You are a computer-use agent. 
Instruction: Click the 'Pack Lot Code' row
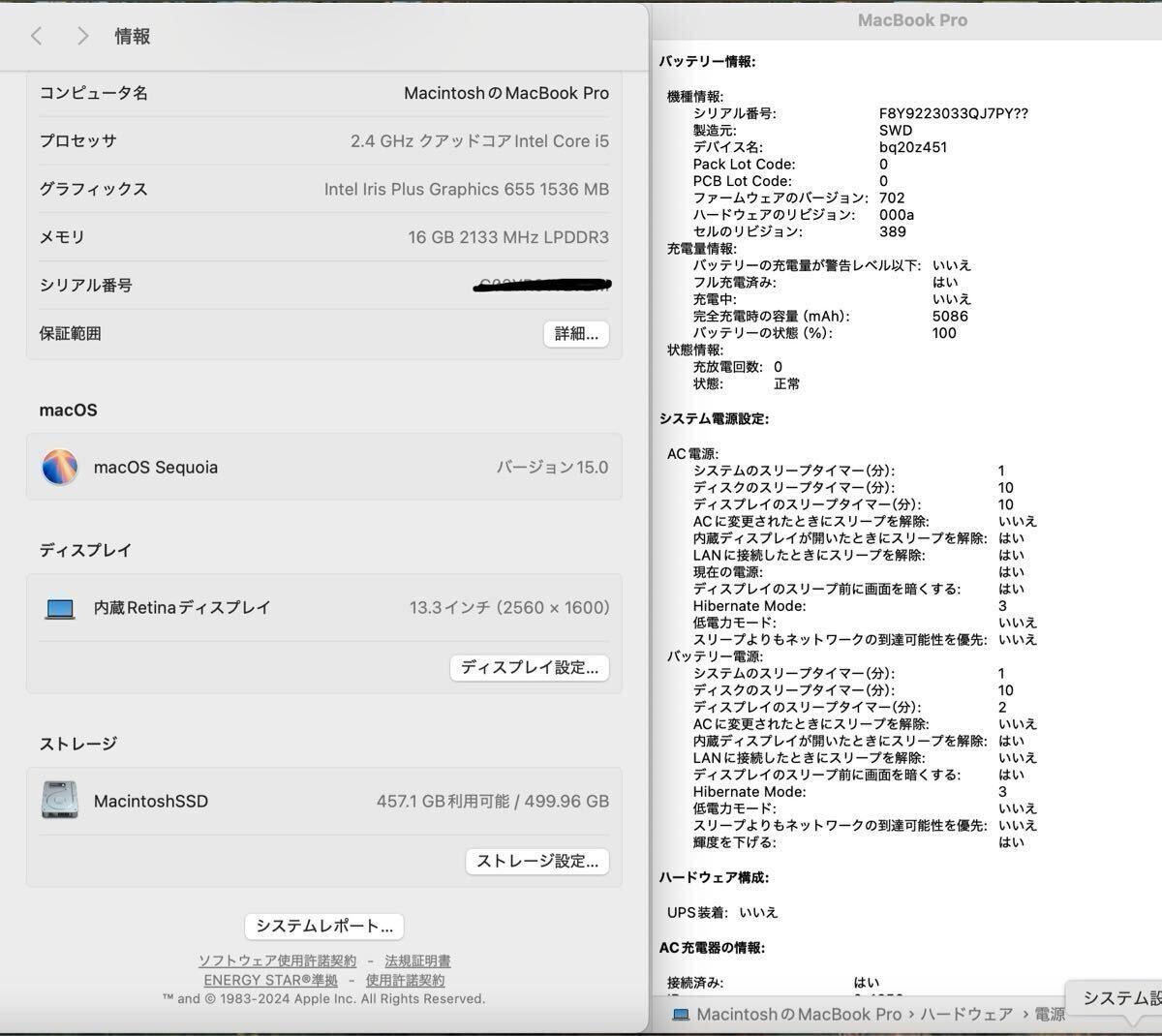coord(791,164)
